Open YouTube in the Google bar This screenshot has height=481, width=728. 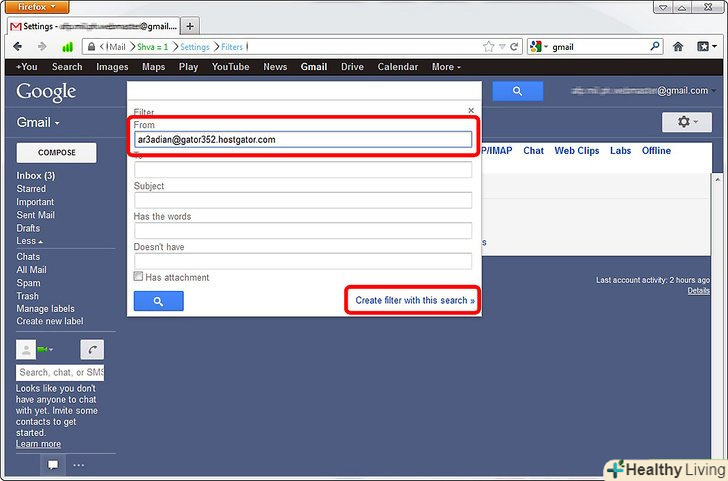click(x=230, y=67)
